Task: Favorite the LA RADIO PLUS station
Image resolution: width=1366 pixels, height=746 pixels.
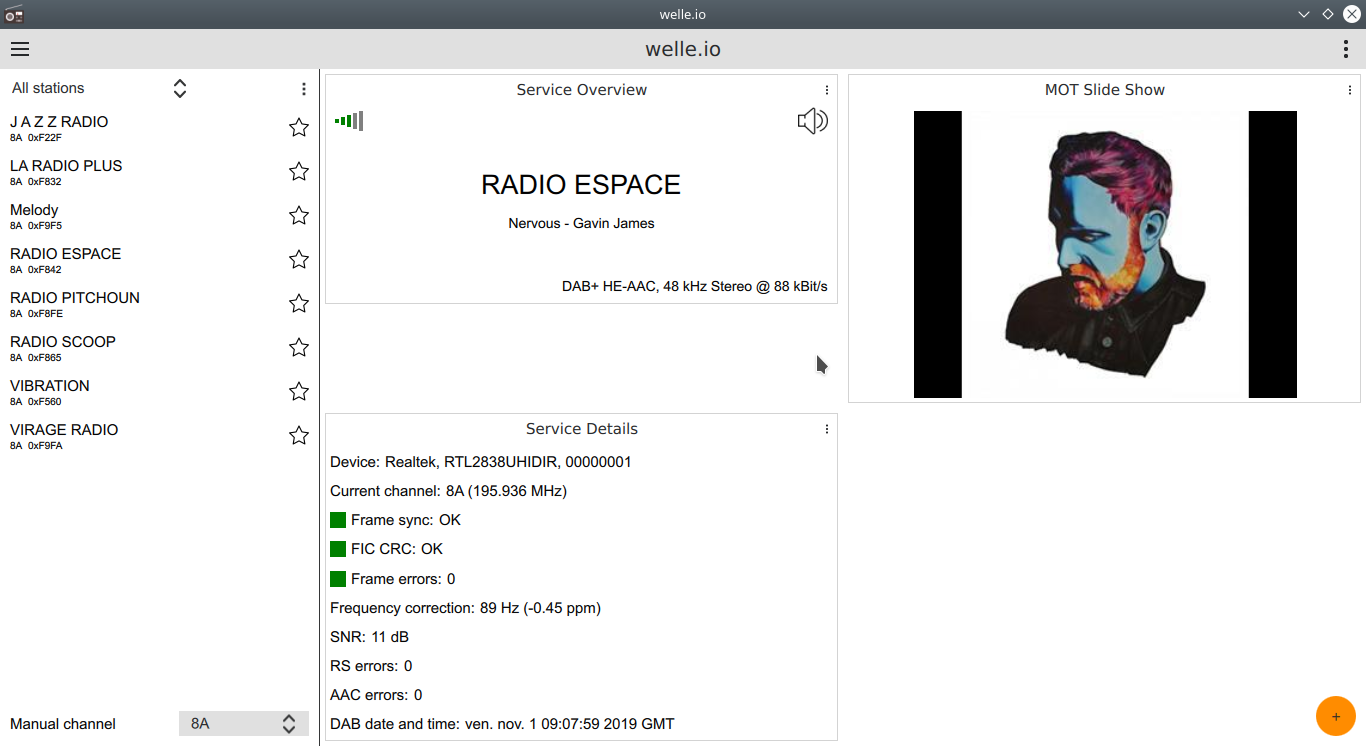Action: pos(298,171)
